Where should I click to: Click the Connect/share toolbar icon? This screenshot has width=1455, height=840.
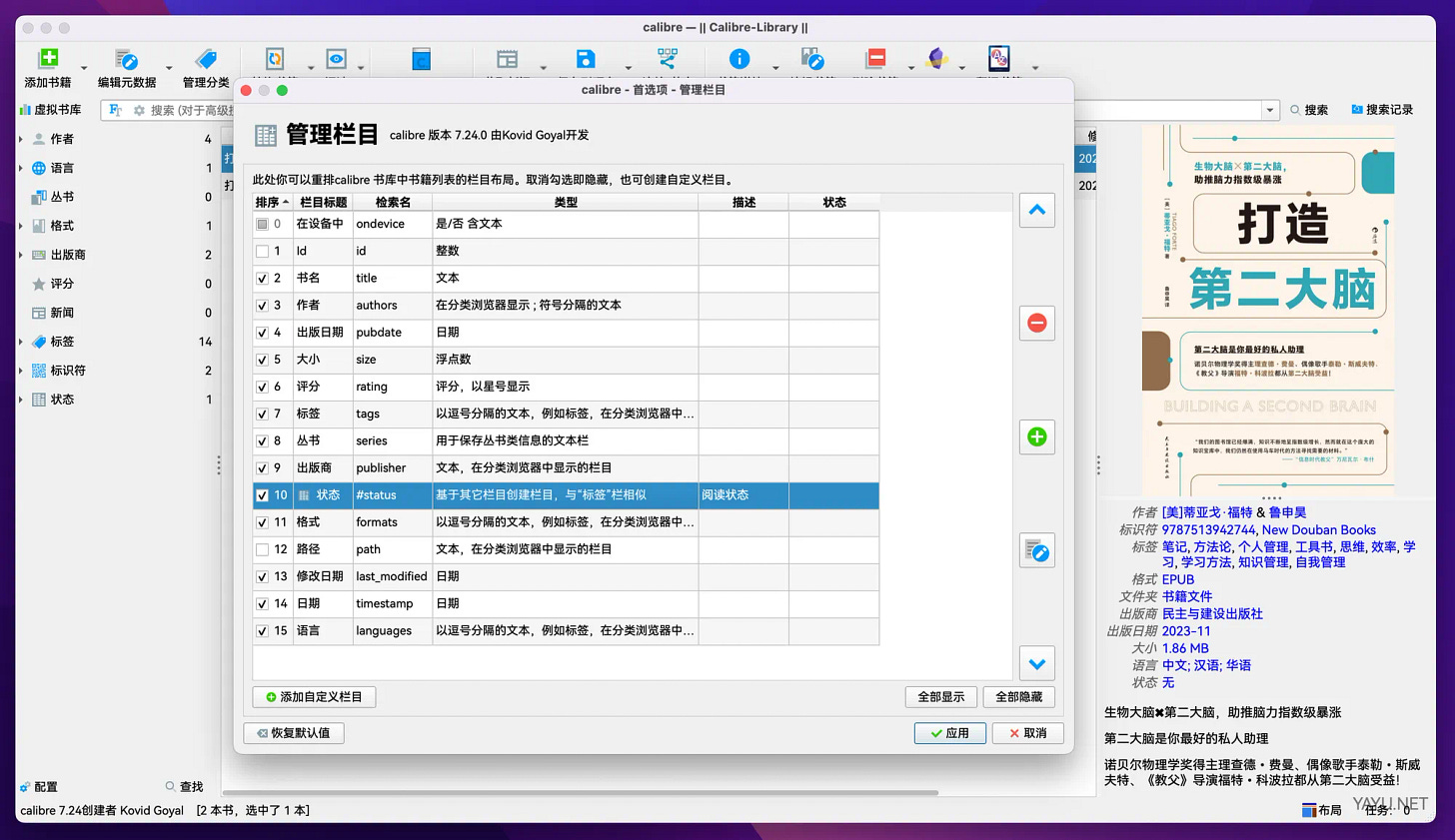tap(668, 59)
